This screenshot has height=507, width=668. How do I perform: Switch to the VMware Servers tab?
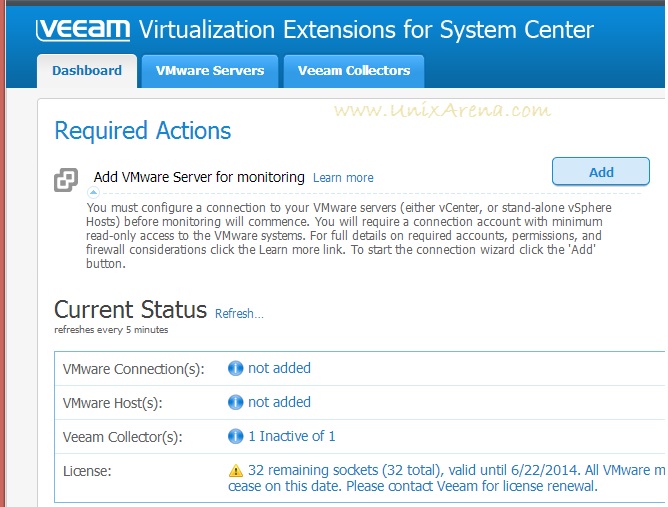[x=210, y=71]
